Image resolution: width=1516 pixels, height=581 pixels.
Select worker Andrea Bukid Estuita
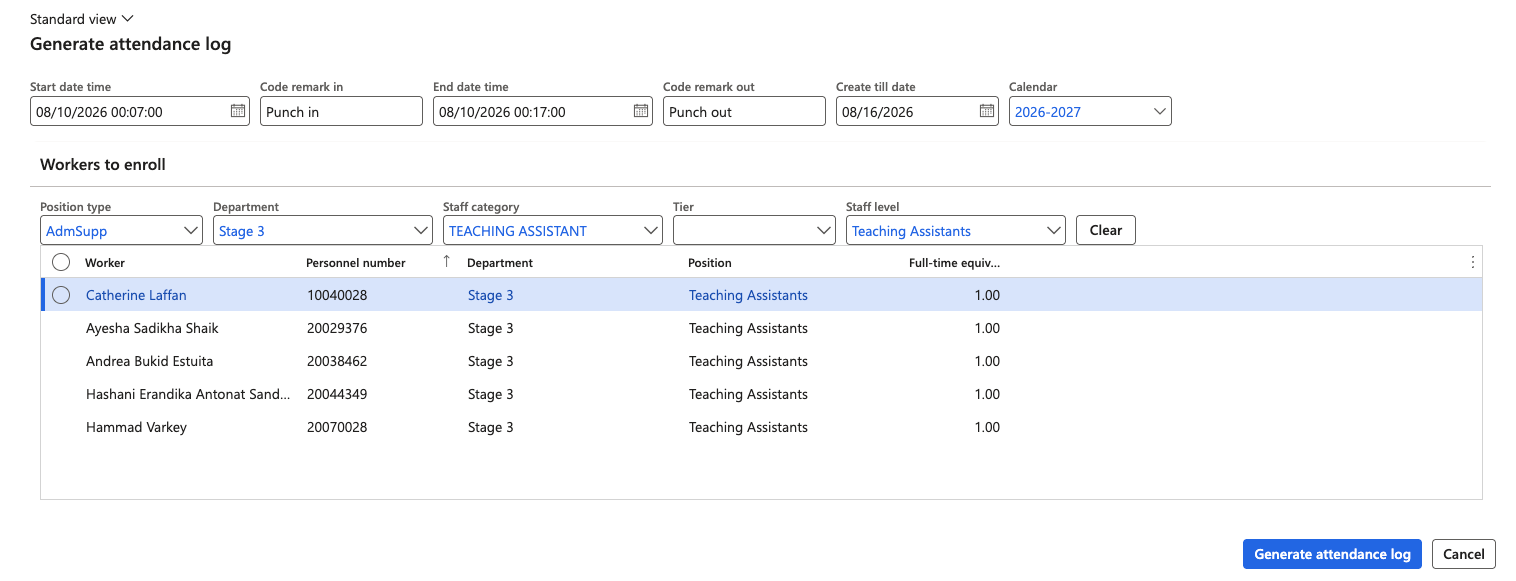pyautogui.click(x=149, y=361)
